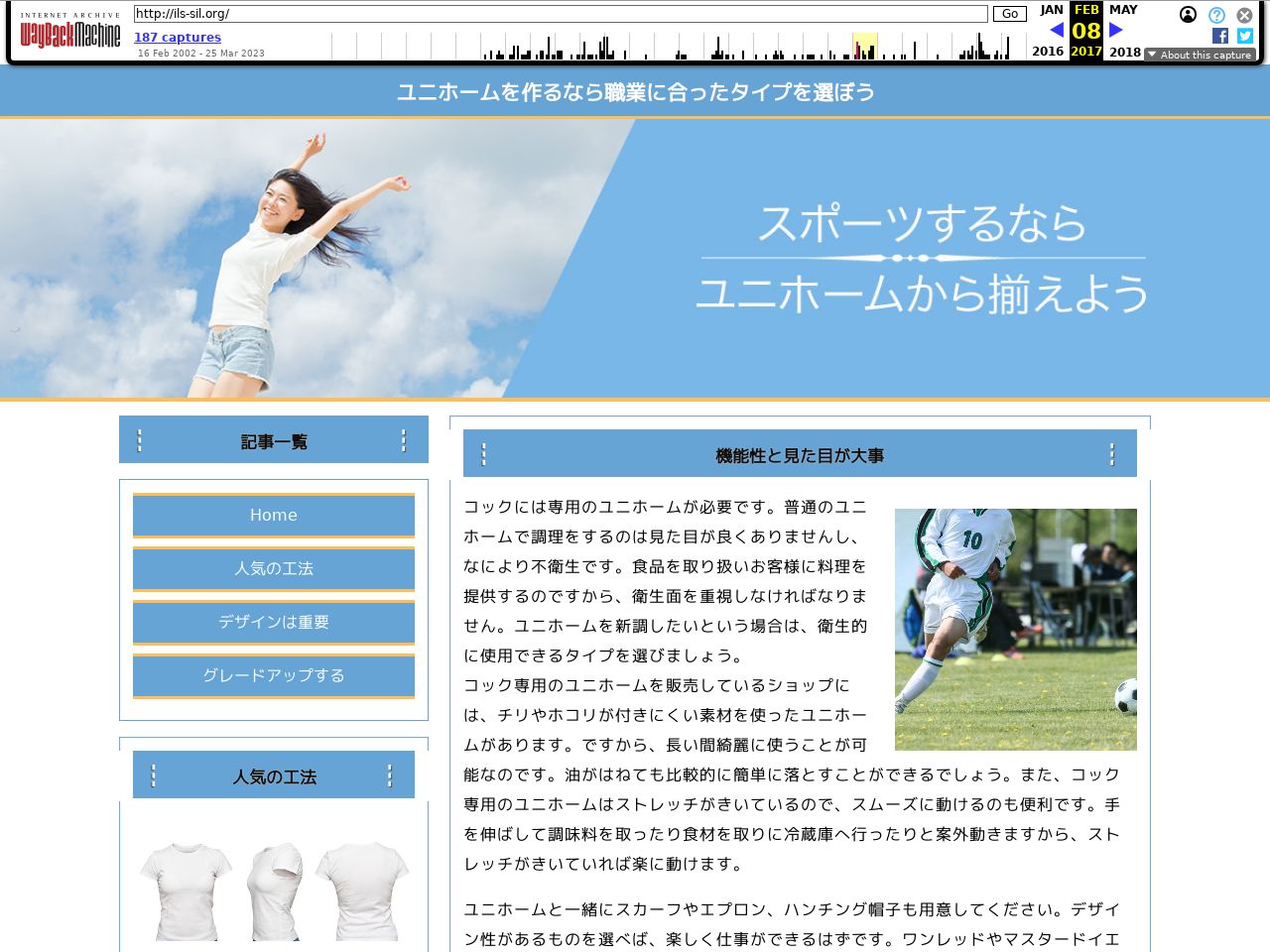Click the soccer player image
The image size is (1270, 952).
coord(1015,630)
